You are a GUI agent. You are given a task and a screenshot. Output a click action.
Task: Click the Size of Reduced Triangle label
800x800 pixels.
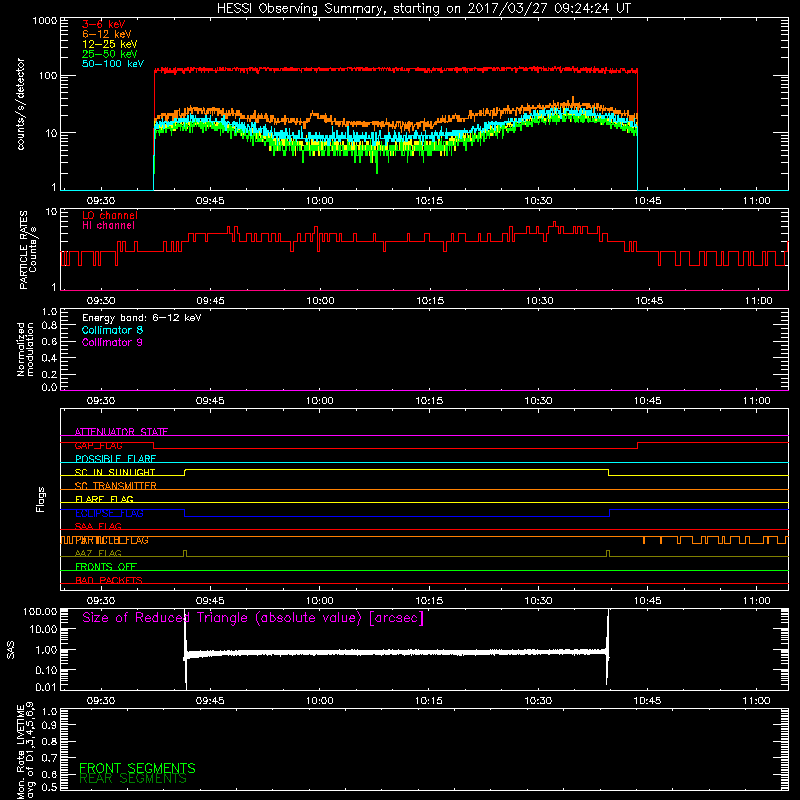[x=253, y=618]
